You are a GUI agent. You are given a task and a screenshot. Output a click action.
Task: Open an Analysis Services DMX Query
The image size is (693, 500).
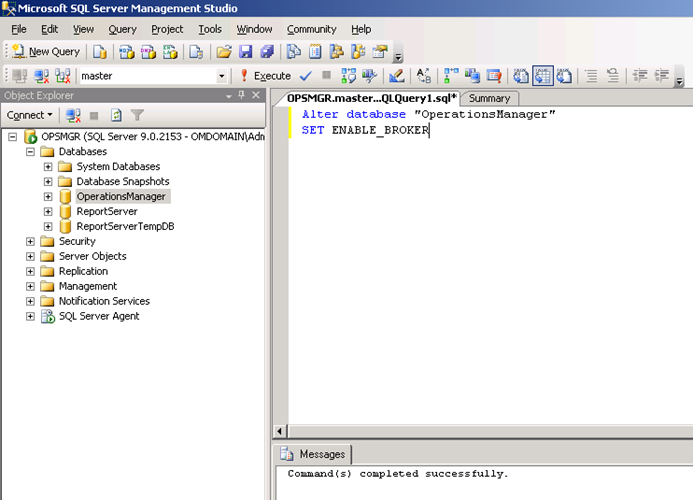click(148, 52)
